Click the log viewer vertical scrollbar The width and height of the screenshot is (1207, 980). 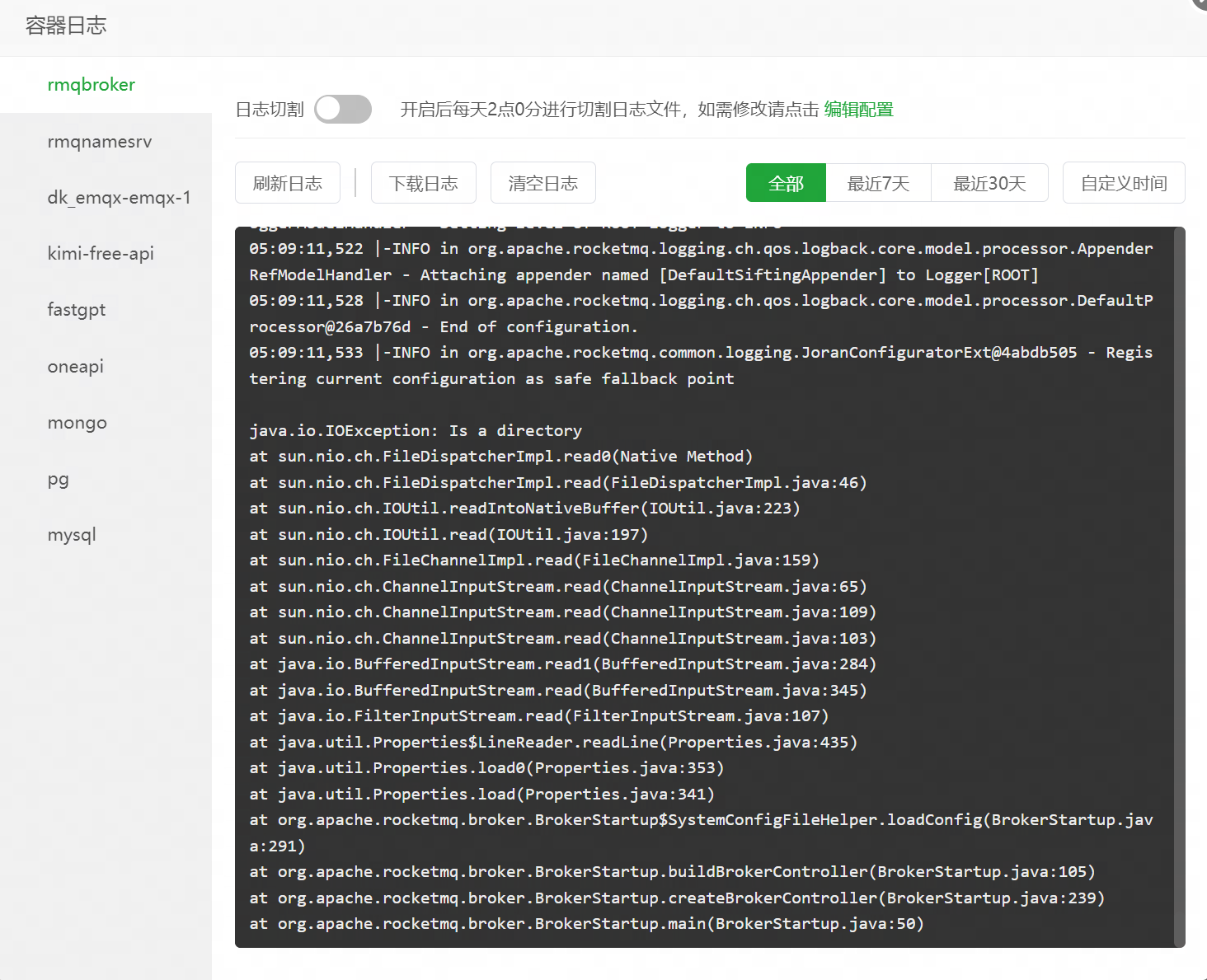(x=1180, y=587)
